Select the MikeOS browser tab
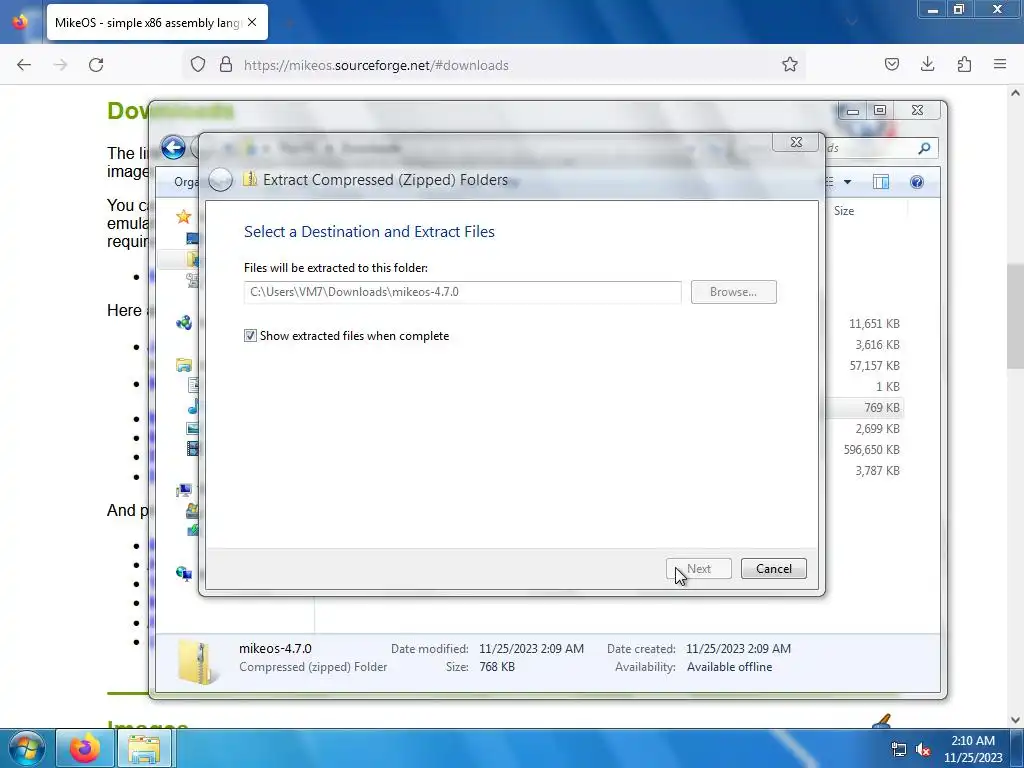The width and height of the screenshot is (1024, 768). (157, 22)
